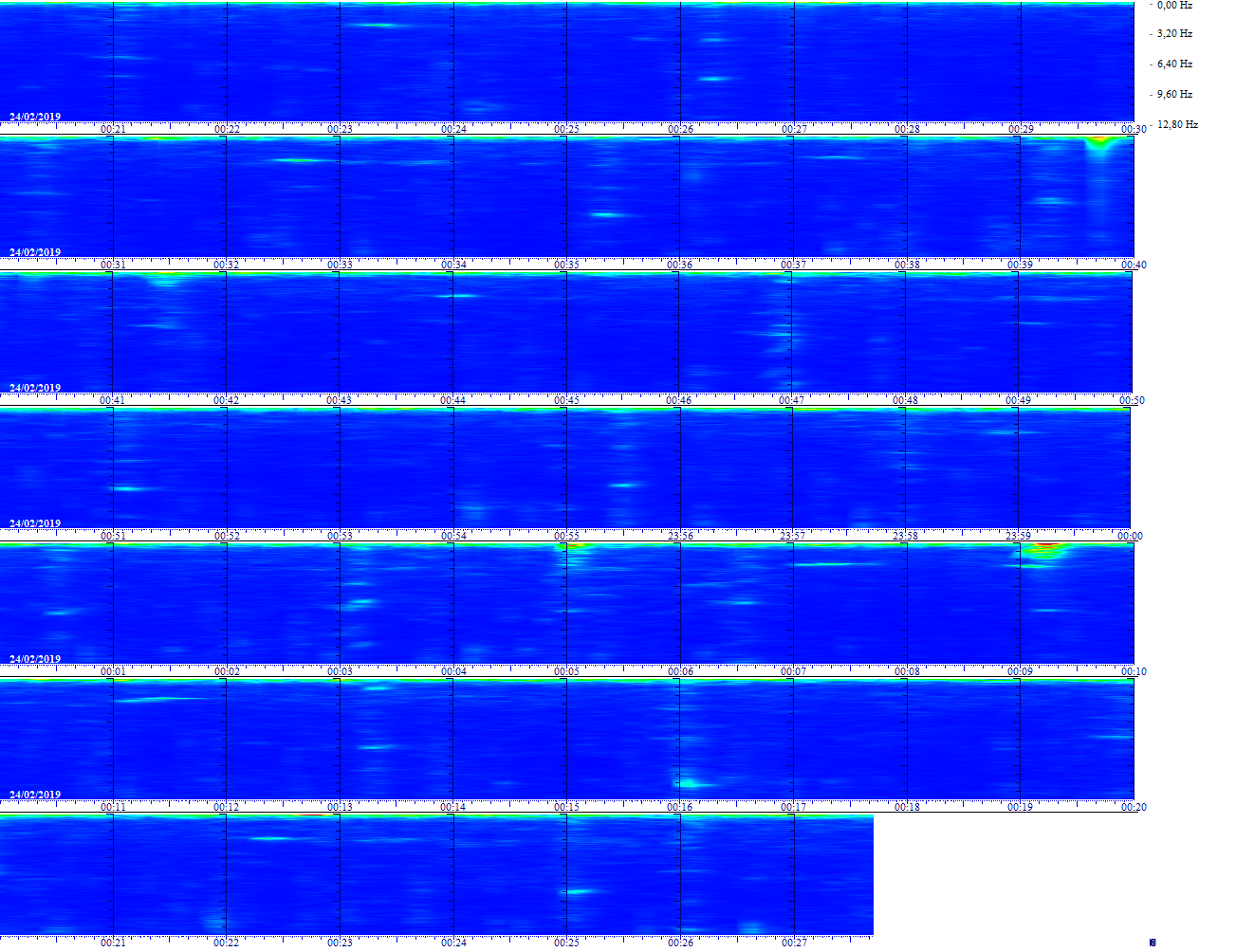
Task: Click the 00:03 time label
Action: (x=340, y=671)
